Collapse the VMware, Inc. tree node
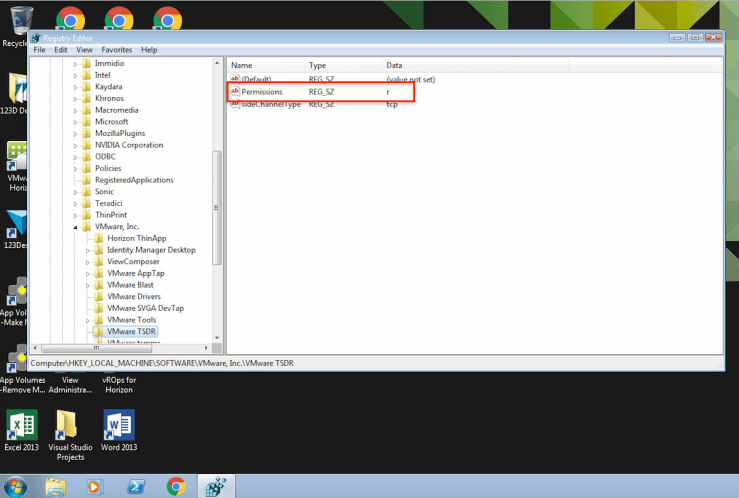 (x=75, y=227)
